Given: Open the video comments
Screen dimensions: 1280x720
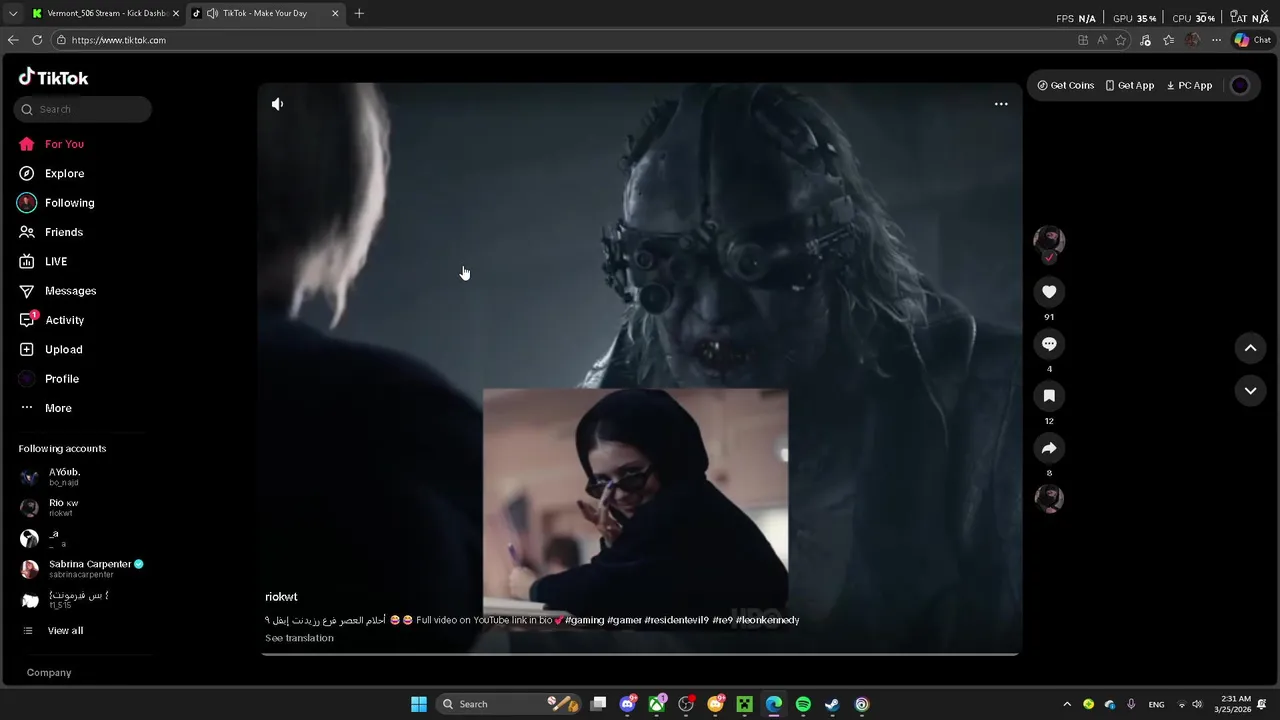Looking at the screenshot, I should tap(1049, 344).
